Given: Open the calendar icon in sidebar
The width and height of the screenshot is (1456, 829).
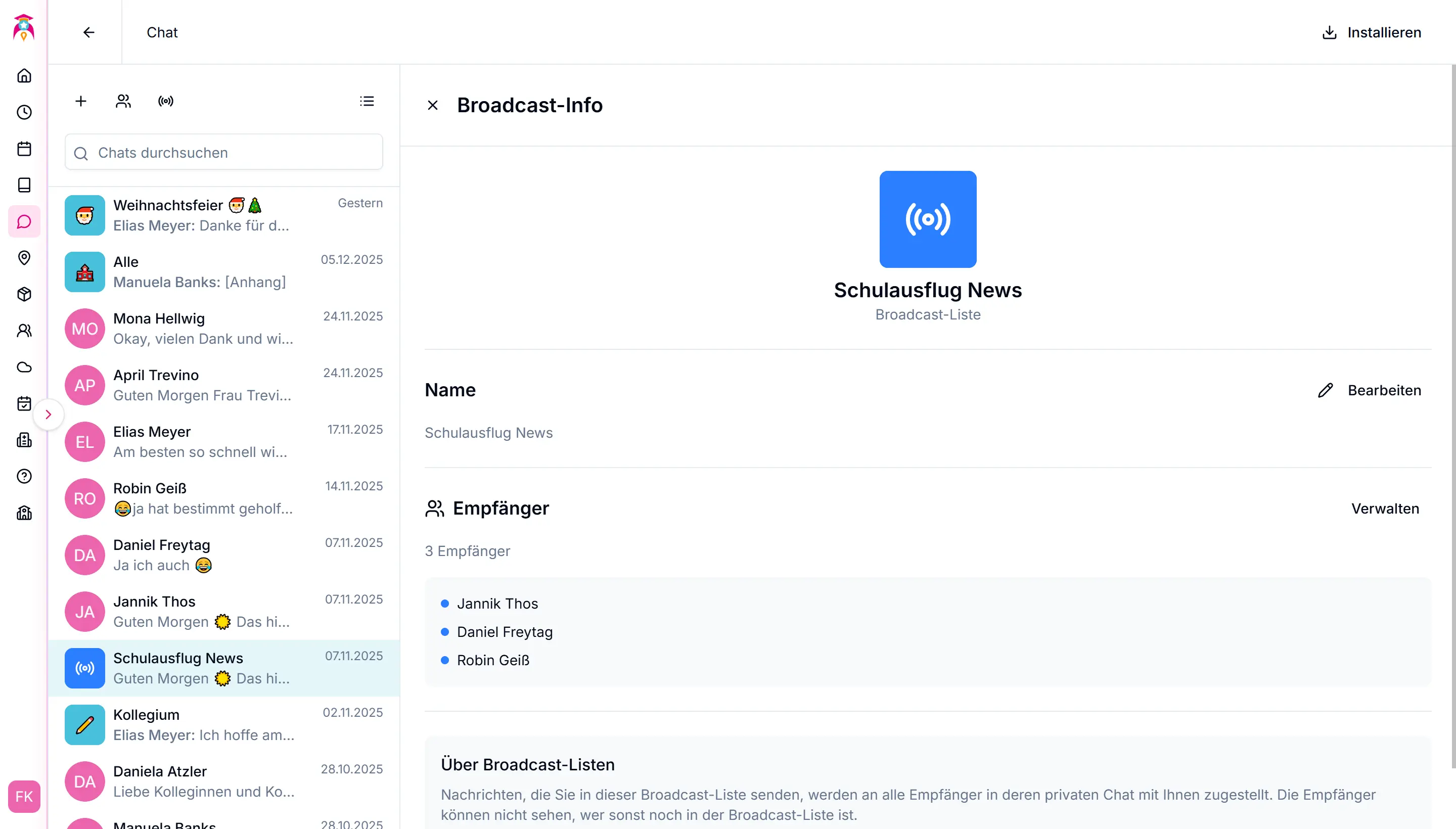Looking at the screenshot, I should click(24, 149).
